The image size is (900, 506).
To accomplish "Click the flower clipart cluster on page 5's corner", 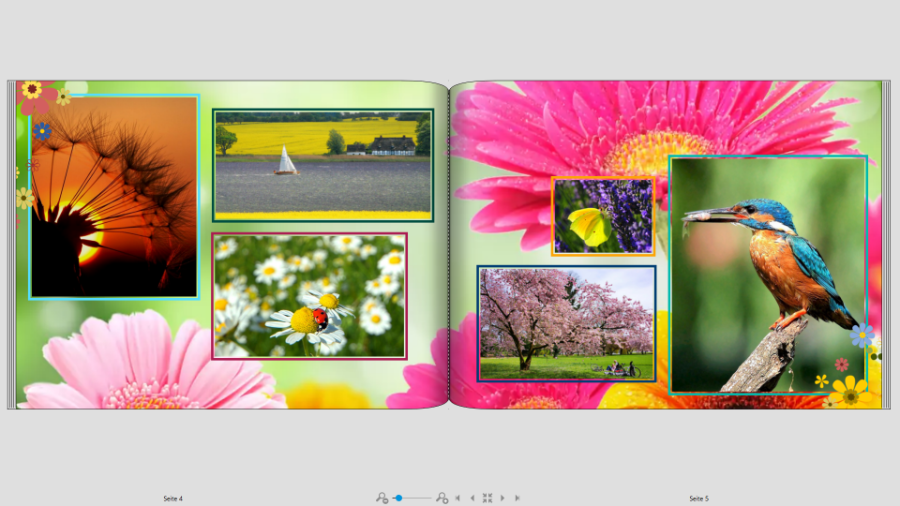I will (849, 366).
